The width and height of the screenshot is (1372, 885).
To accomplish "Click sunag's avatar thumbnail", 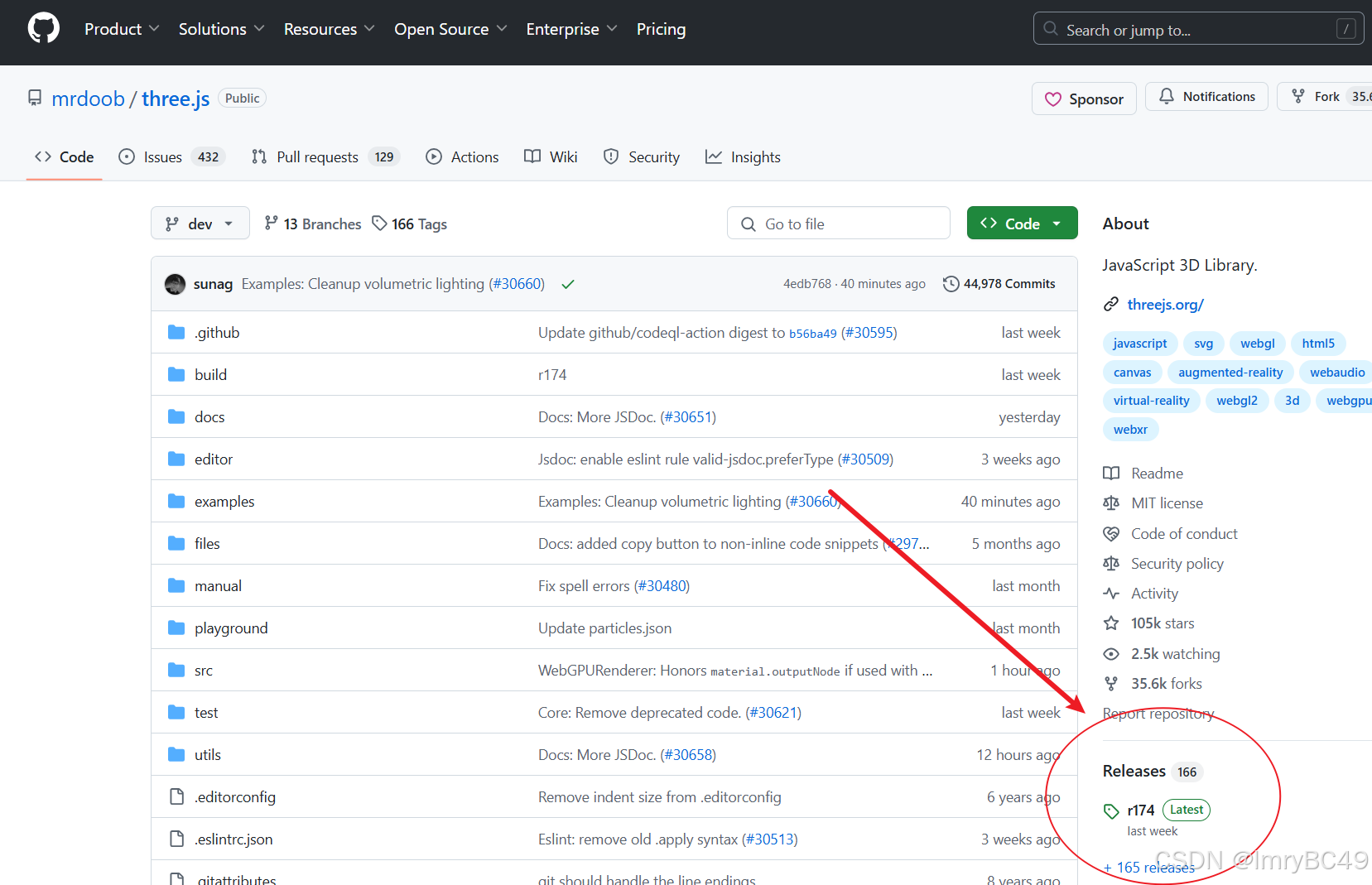I will tap(175, 284).
